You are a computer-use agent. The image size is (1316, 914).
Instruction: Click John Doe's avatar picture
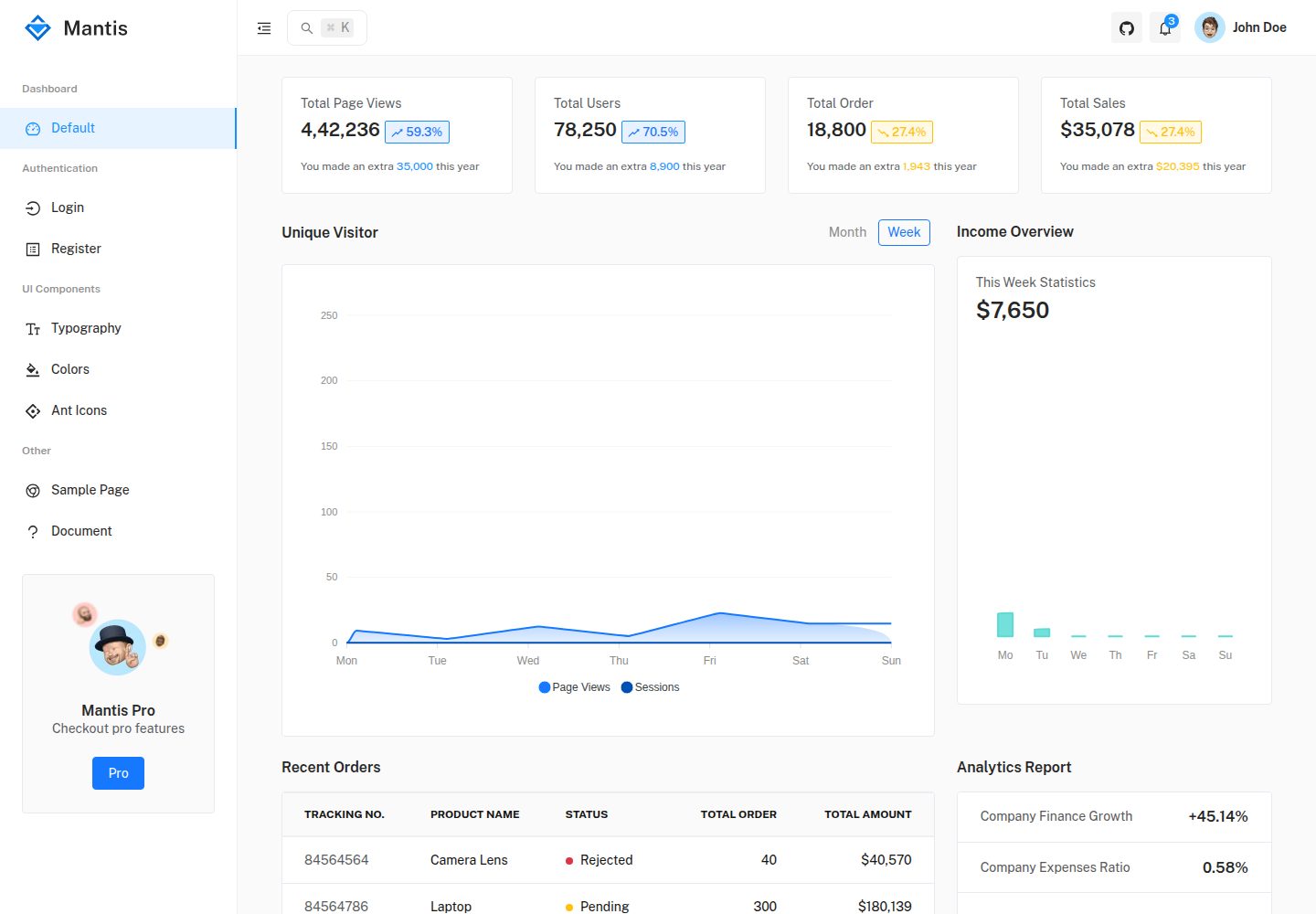pyautogui.click(x=1209, y=27)
